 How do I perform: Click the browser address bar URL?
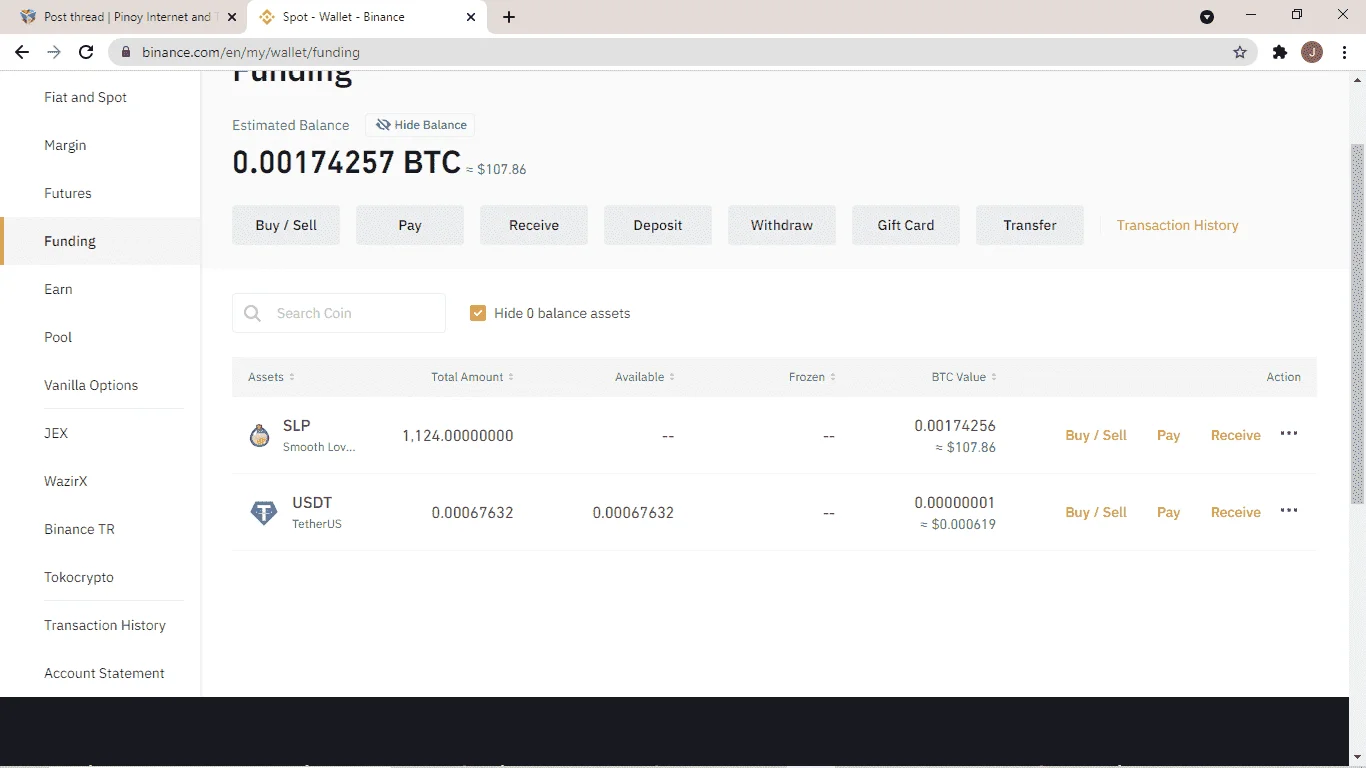point(251,52)
